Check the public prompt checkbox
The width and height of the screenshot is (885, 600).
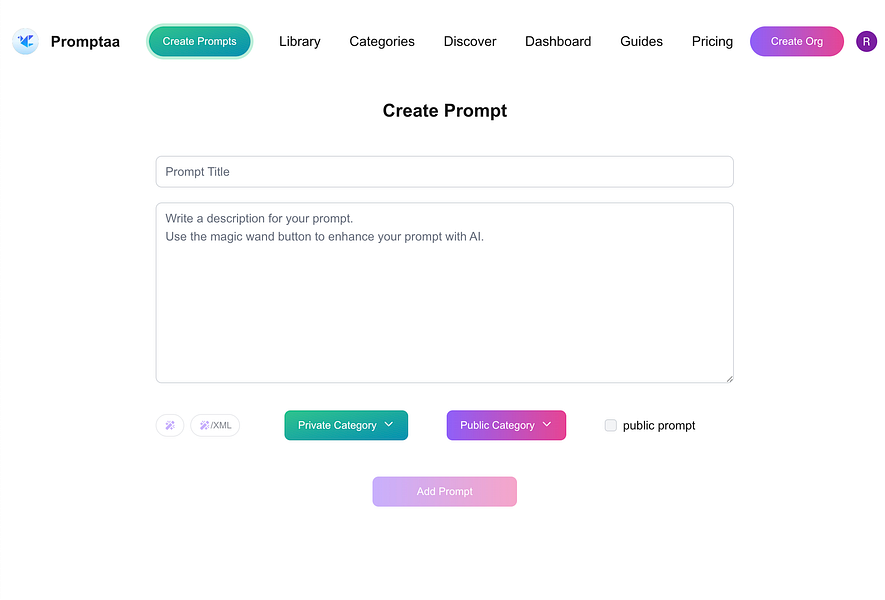611,425
